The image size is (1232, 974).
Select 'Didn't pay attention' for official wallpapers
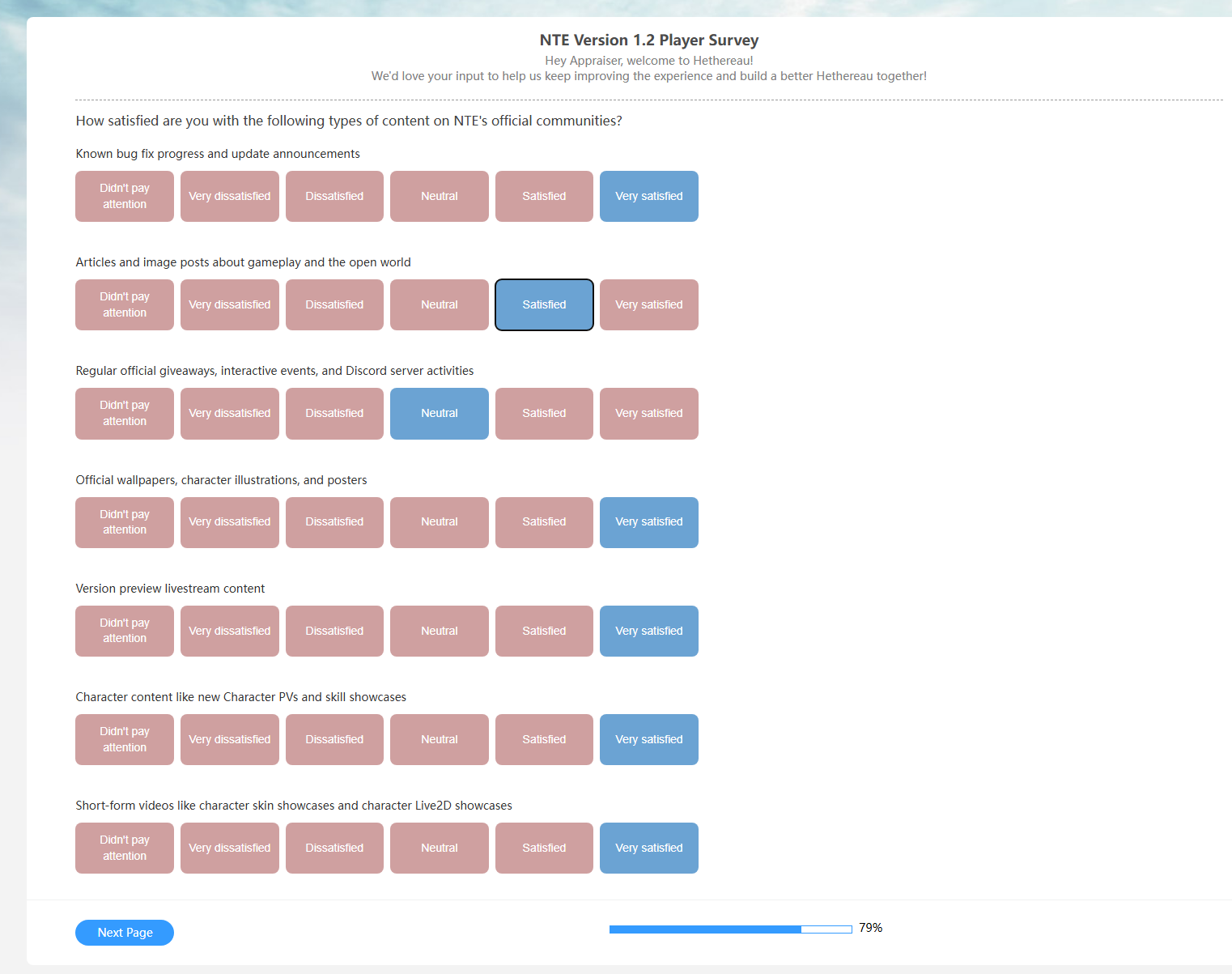point(125,522)
